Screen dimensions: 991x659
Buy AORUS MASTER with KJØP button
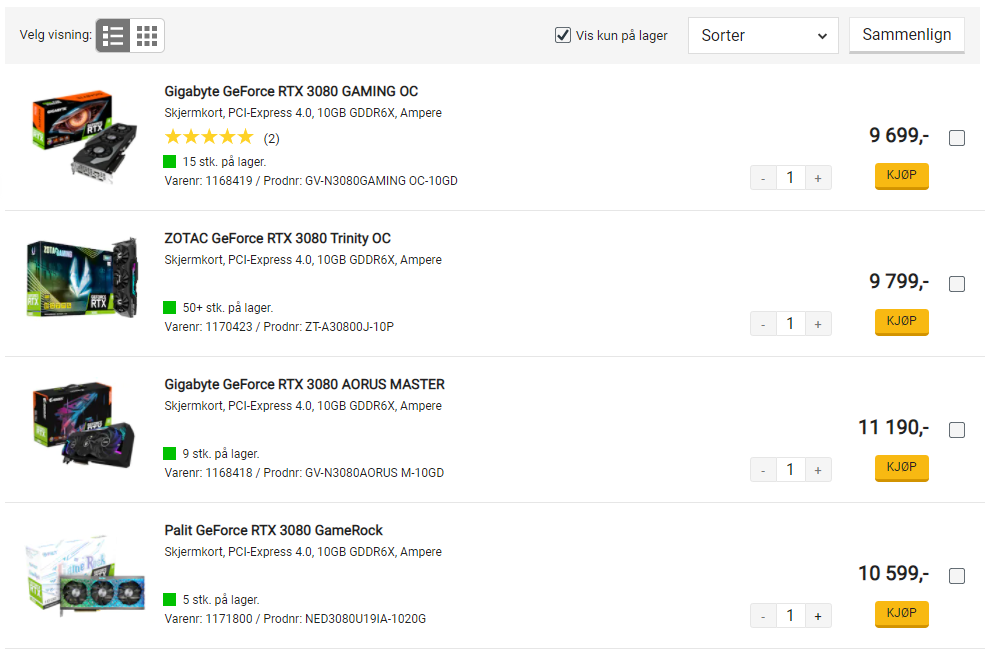(x=901, y=468)
